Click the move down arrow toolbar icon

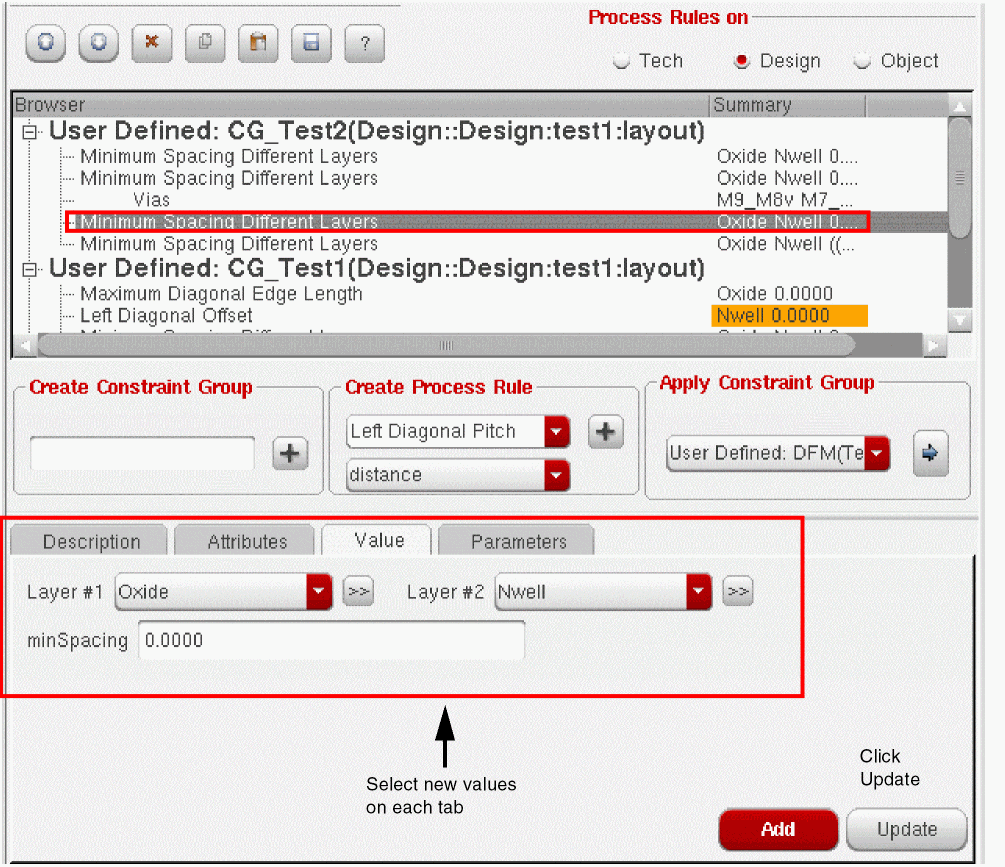[x=98, y=43]
